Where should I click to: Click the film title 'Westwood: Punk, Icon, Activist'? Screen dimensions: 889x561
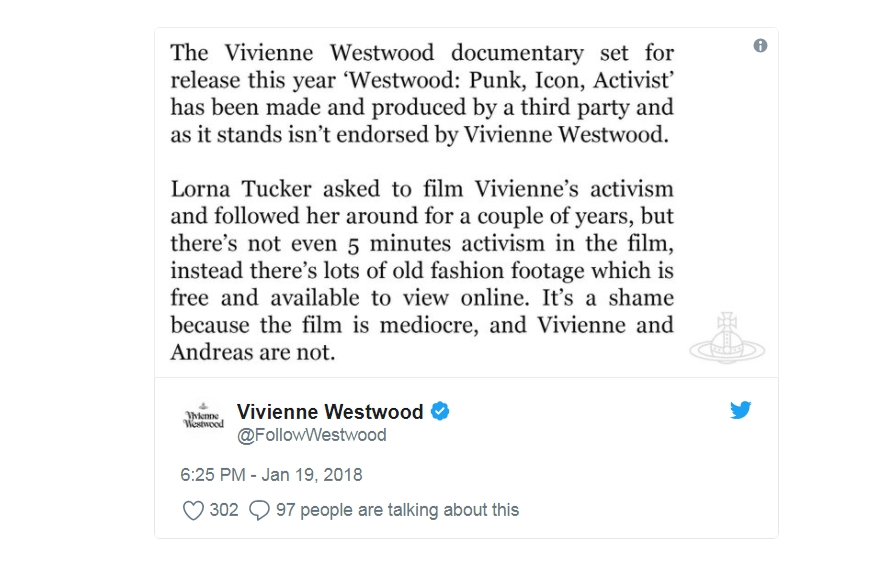509,80
